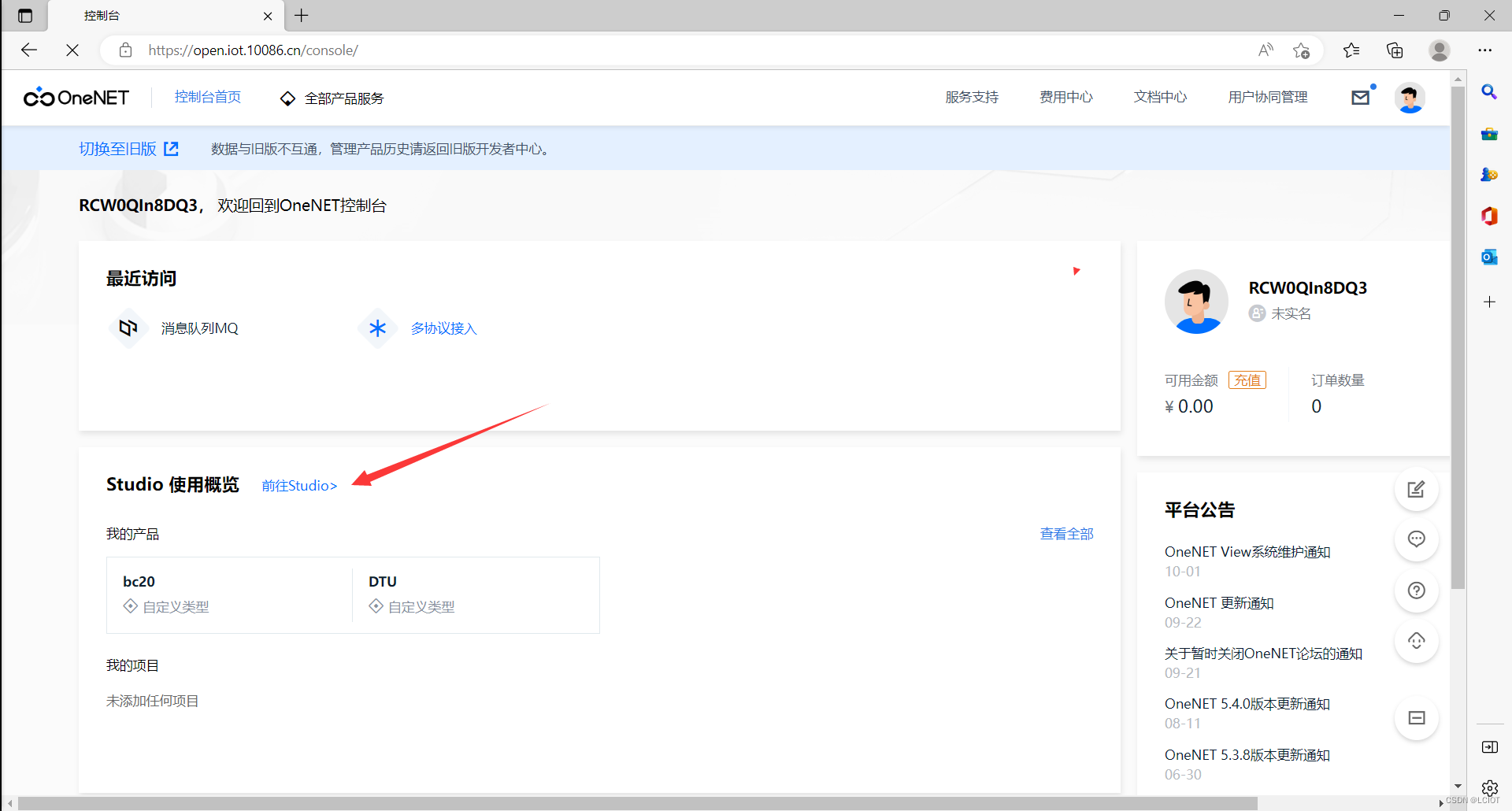Screen dimensions: 1512x811
Task: Open the browser profile icon
Action: pos(1440,50)
